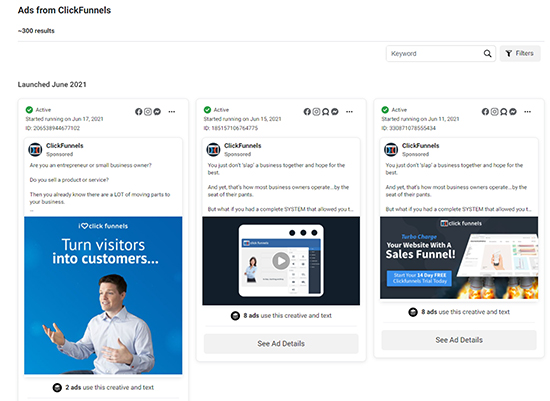550x401 pixels.
Task: Click Facebook platform icon on Jun 17 ad
Action: pyautogui.click(x=139, y=112)
